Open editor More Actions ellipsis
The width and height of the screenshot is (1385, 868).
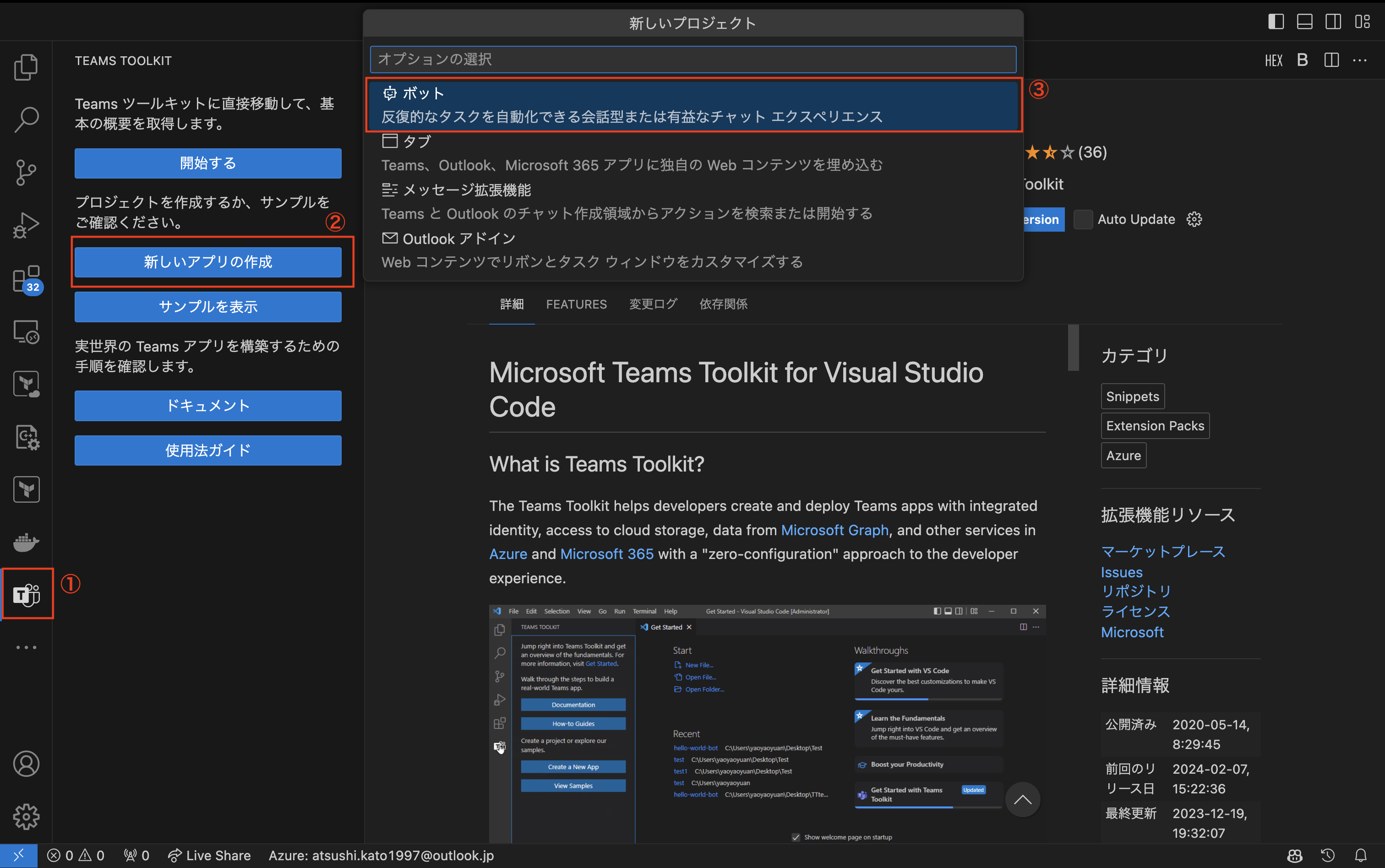(x=1360, y=60)
